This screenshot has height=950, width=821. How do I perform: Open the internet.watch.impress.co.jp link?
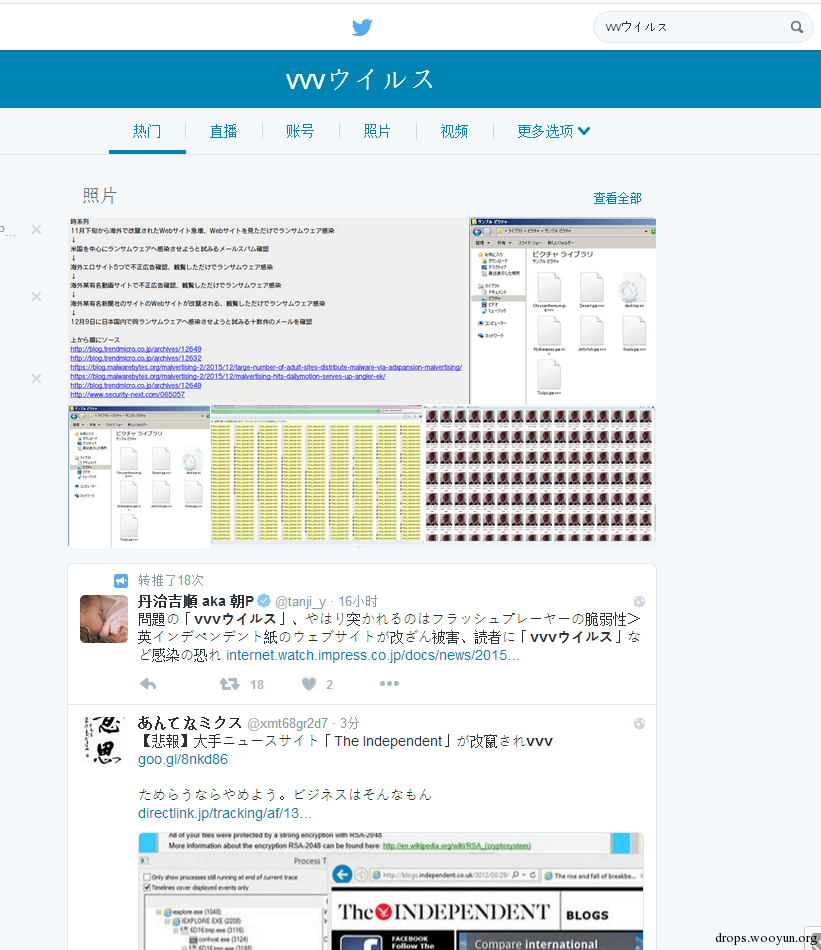coord(373,656)
